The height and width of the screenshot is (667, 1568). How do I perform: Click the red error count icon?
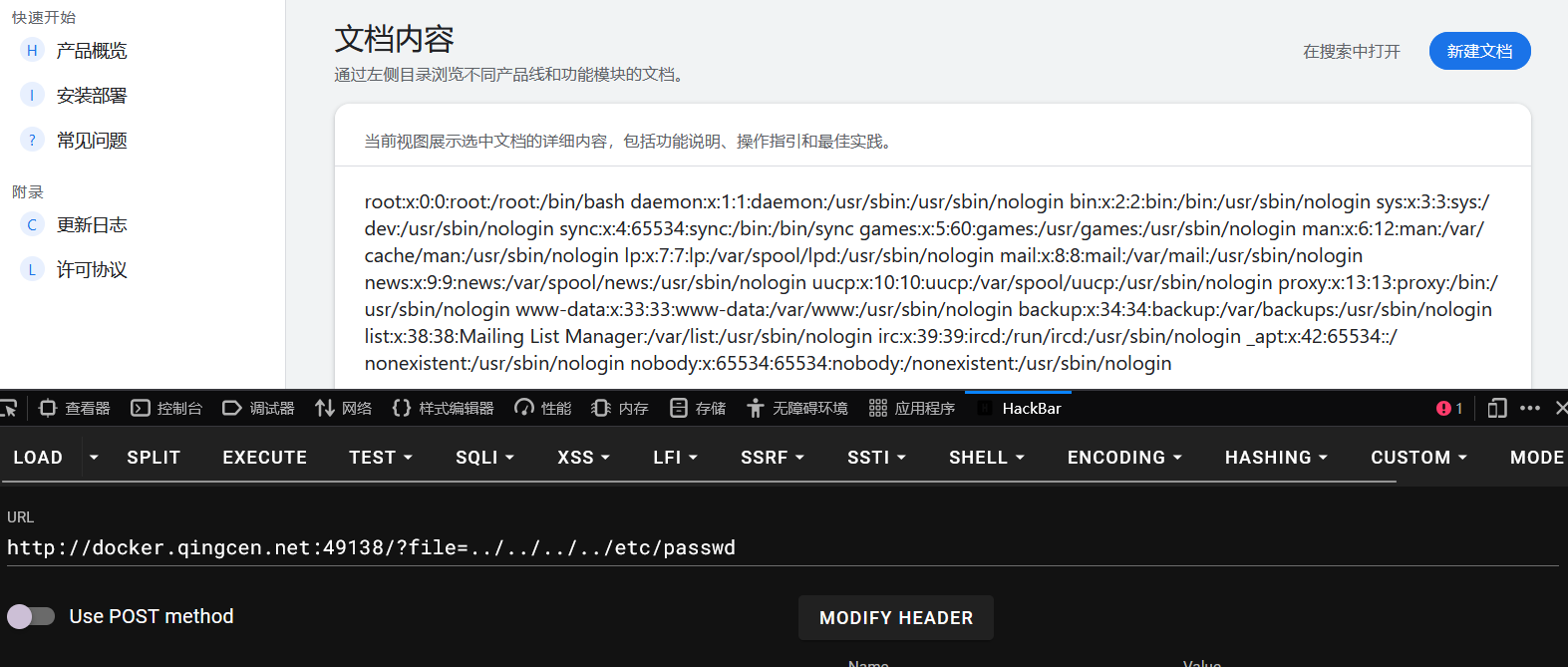click(1449, 408)
